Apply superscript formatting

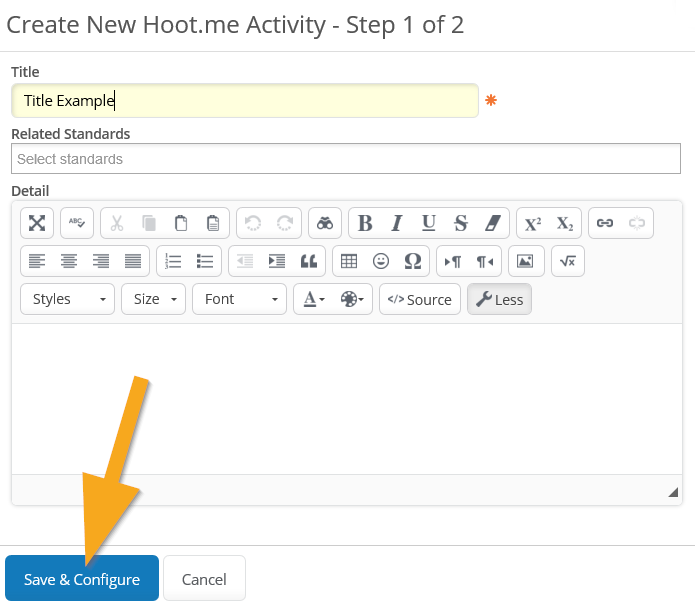(x=533, y=223)
